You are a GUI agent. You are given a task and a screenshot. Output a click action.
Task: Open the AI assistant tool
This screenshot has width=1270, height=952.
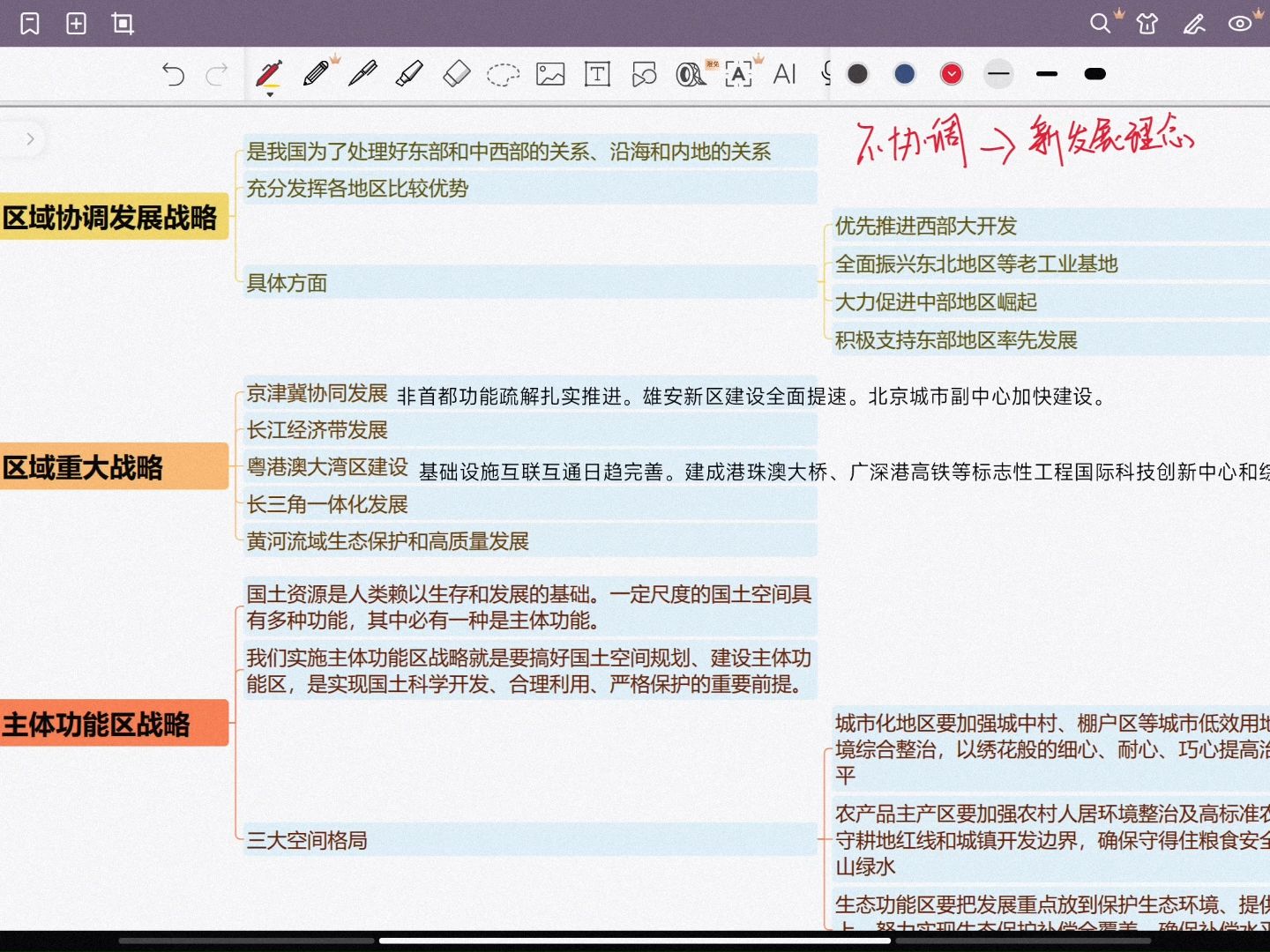[x=784, y=75]
